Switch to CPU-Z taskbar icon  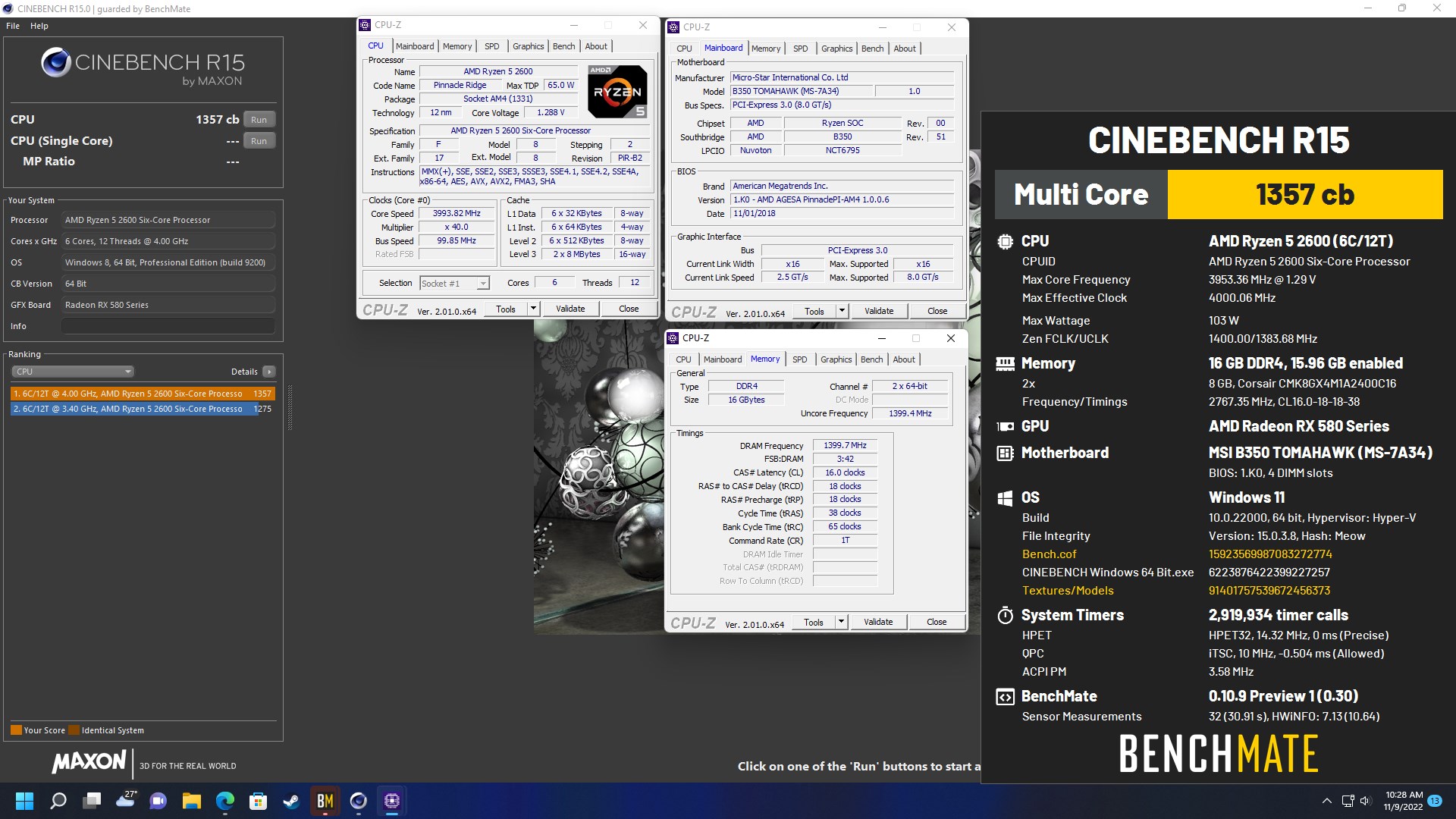pos(392,801)
